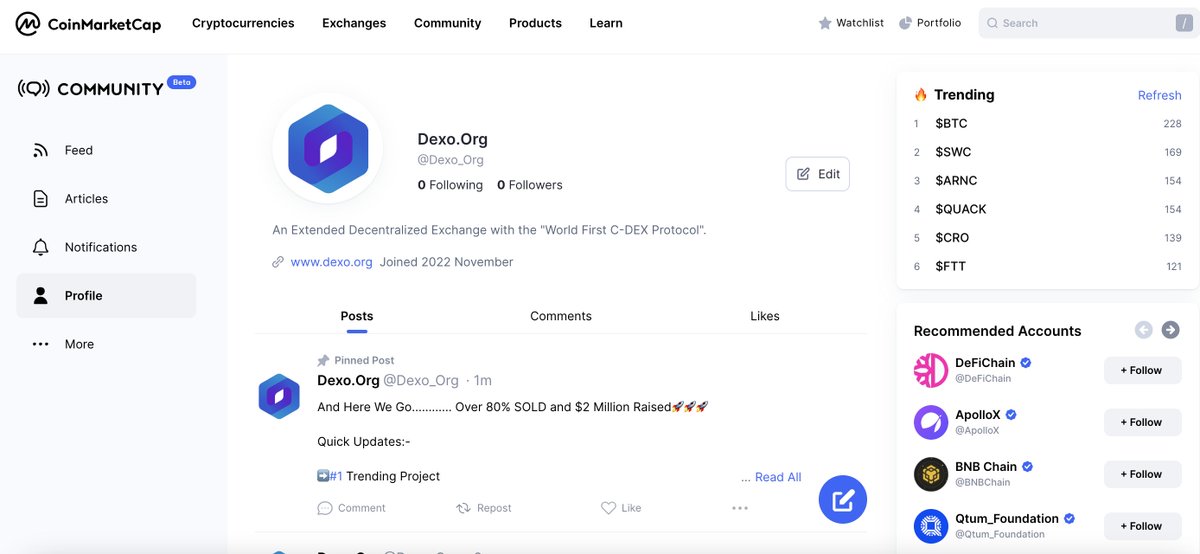Click the large Dexo.Org profile avatar
Viewport: 1200px width, 554px height.
click(x=328, y=148)
